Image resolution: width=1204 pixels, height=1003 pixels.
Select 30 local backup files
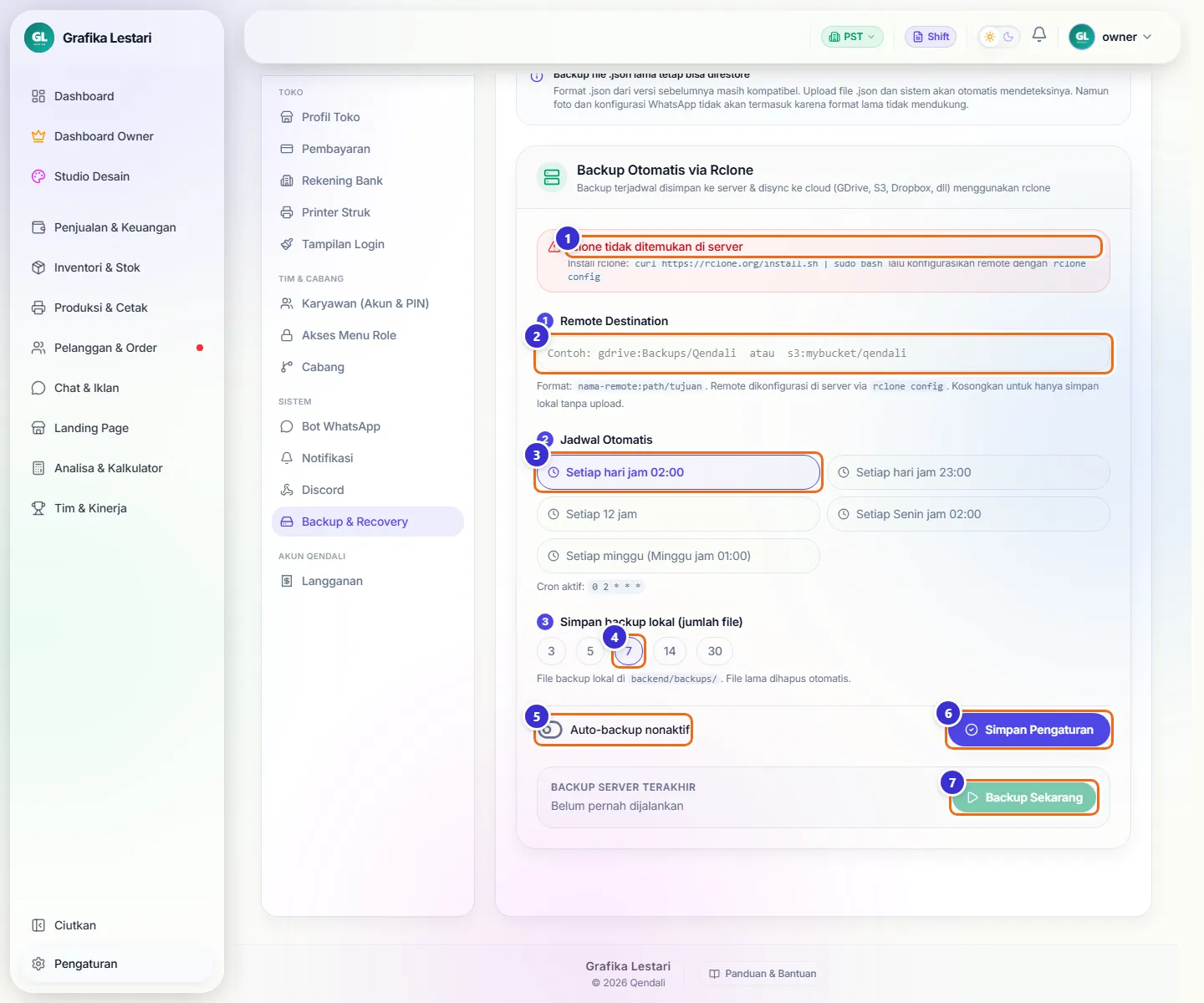tap(715, 651)
